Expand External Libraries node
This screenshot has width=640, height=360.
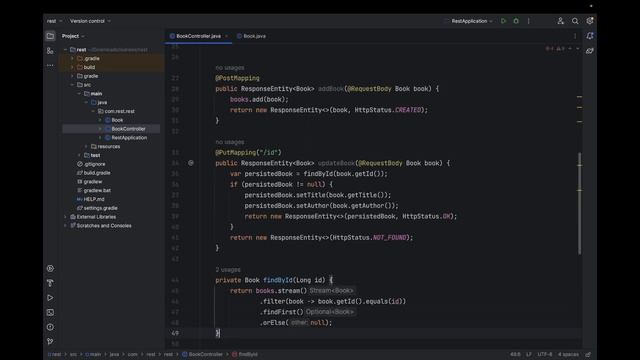click(65, 217)
